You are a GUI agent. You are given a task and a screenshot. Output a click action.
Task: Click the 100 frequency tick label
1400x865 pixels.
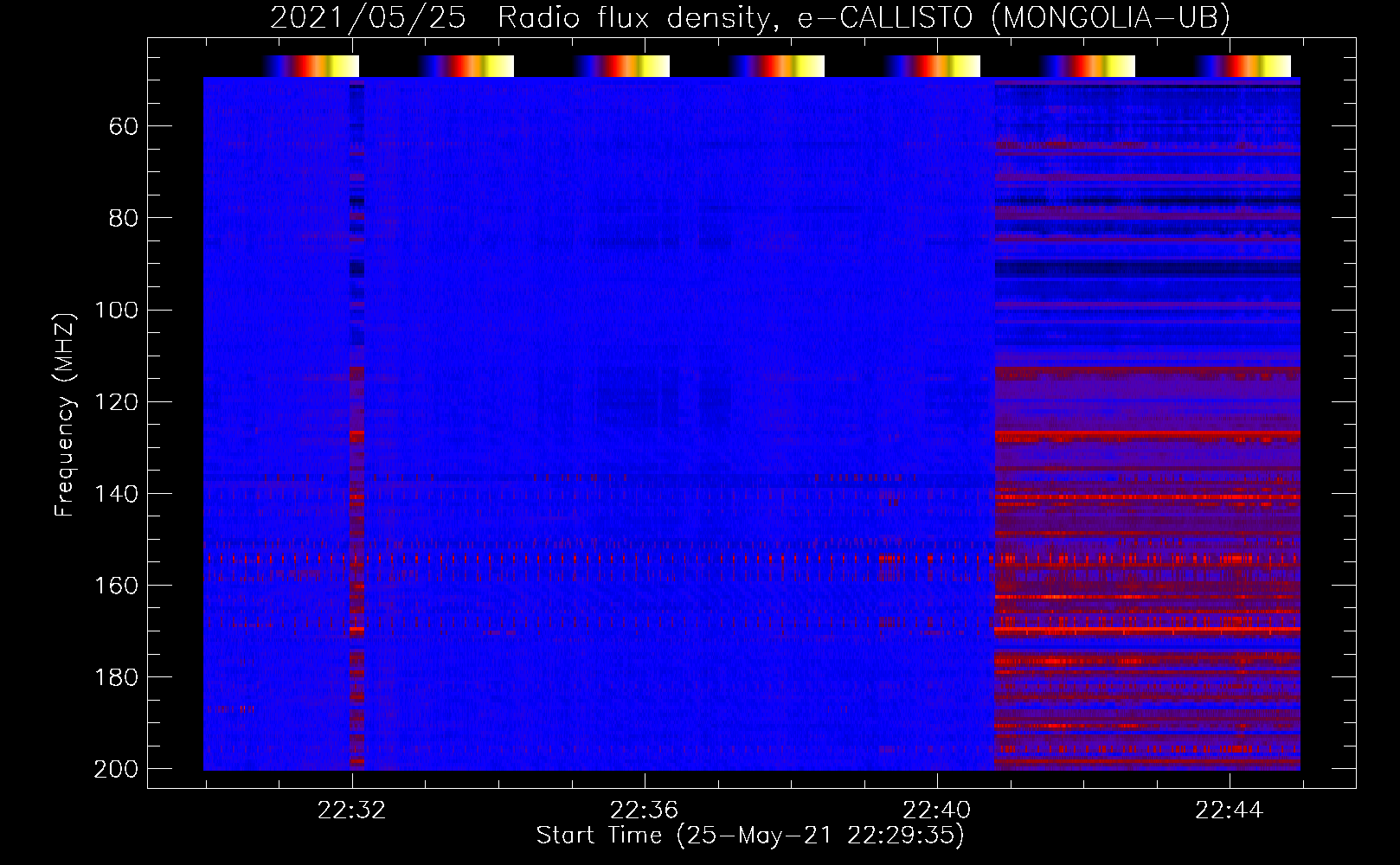click(117, 310)
